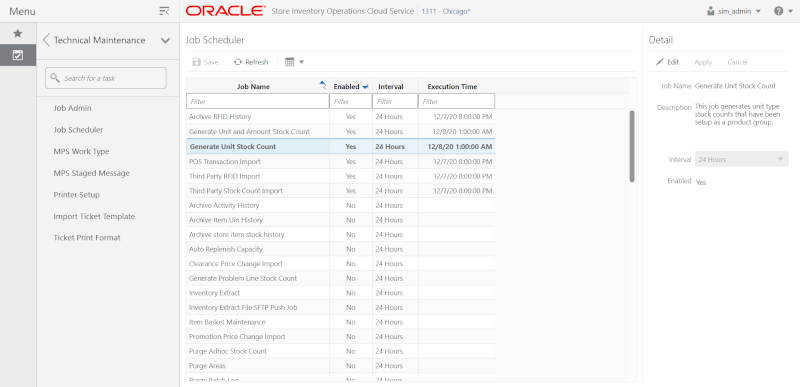
Task: Sort by Enabled column header
Action: (x=351, y=87)
